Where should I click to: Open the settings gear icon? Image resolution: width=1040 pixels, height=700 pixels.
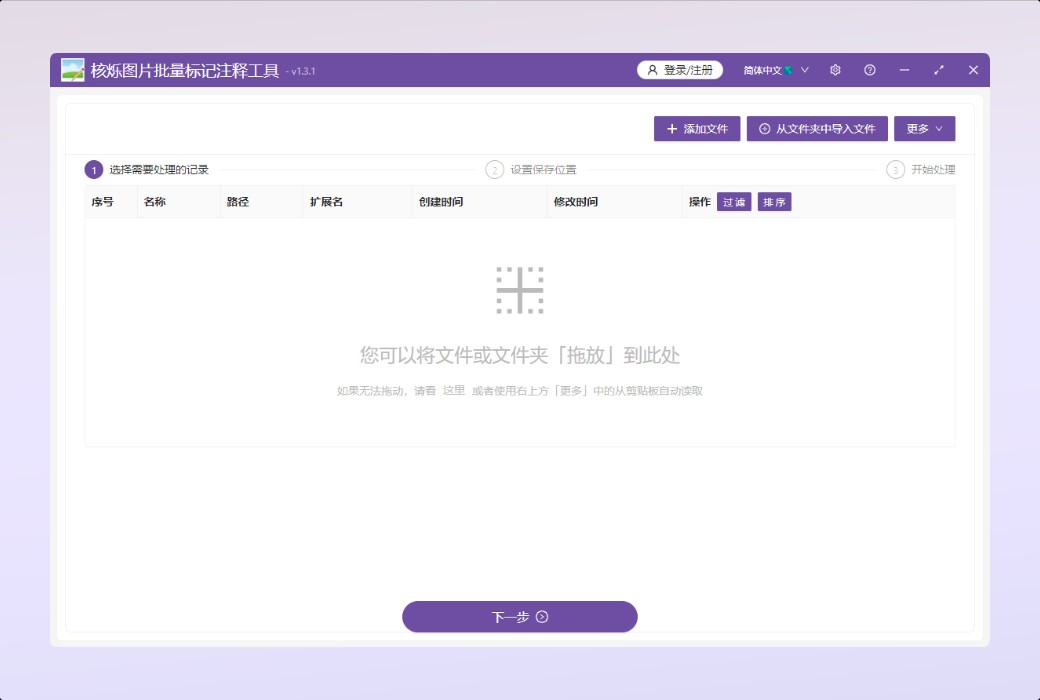(x=835, y=70)
